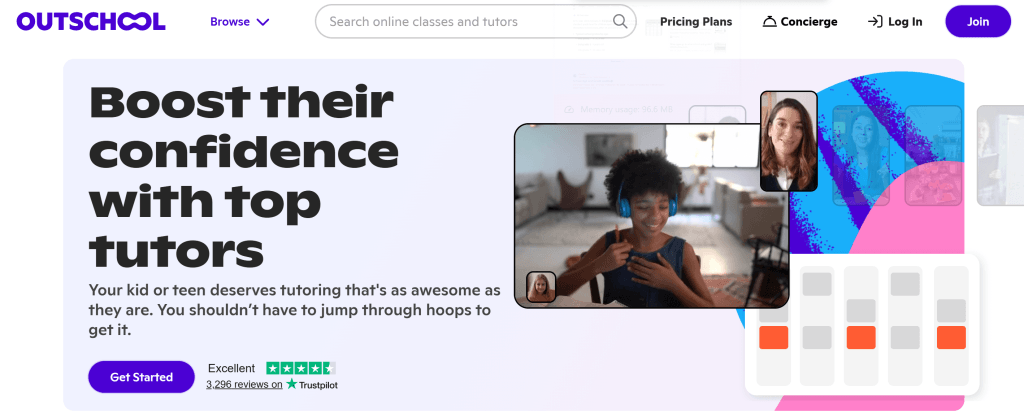Click the Concierge bell icon

click(769, 22)
